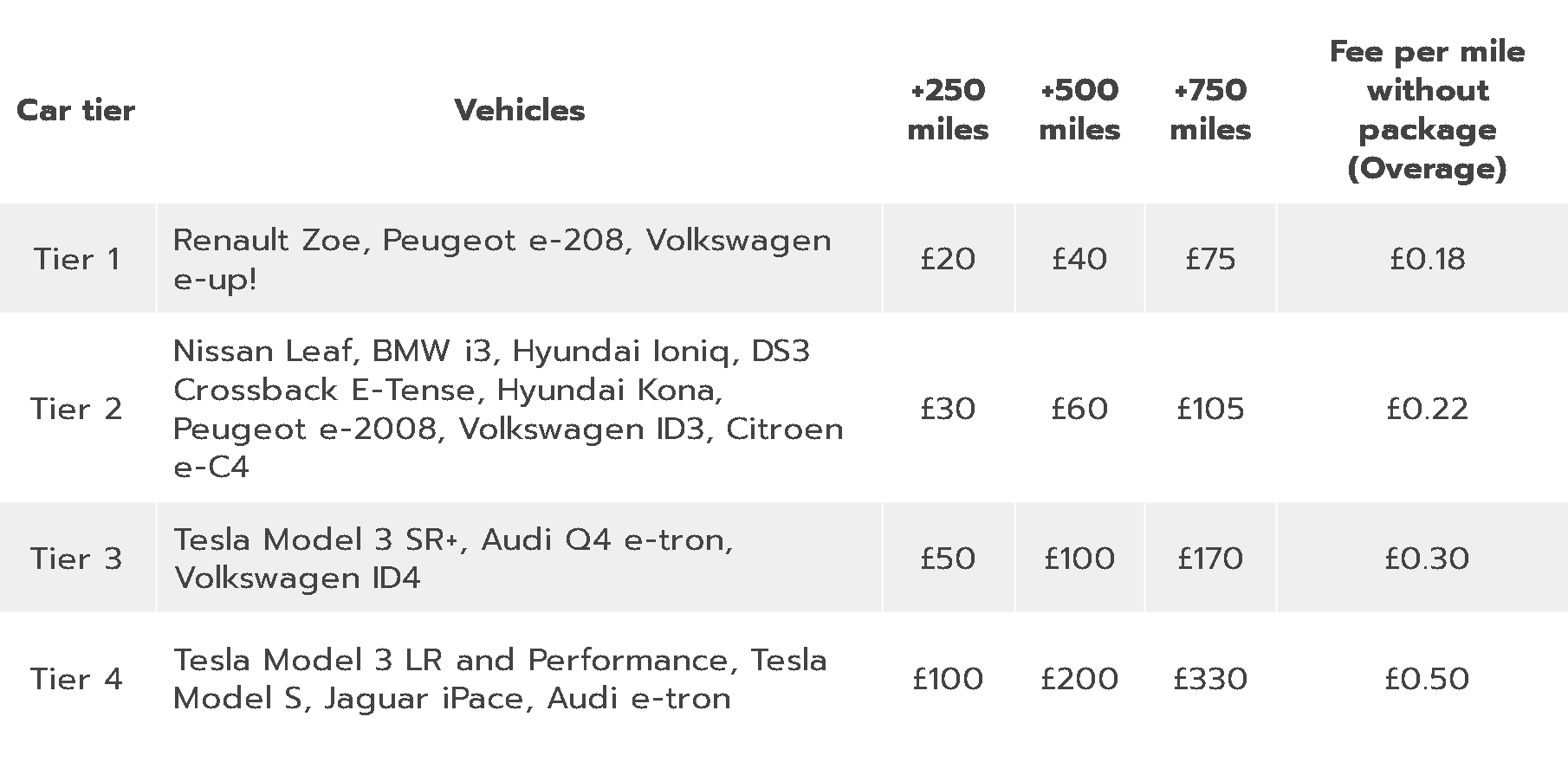This screenshot has width=1568, height=775.
Task: Select the Fee per mile Overage header
Action: [x=1427, y=110]
